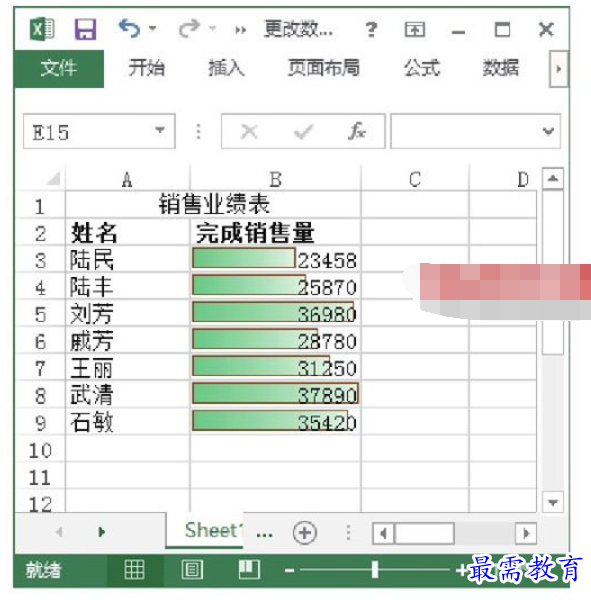Click horizontal scrollbar right arrow
This screenshot has width=591, height=600.
(526, 533)
